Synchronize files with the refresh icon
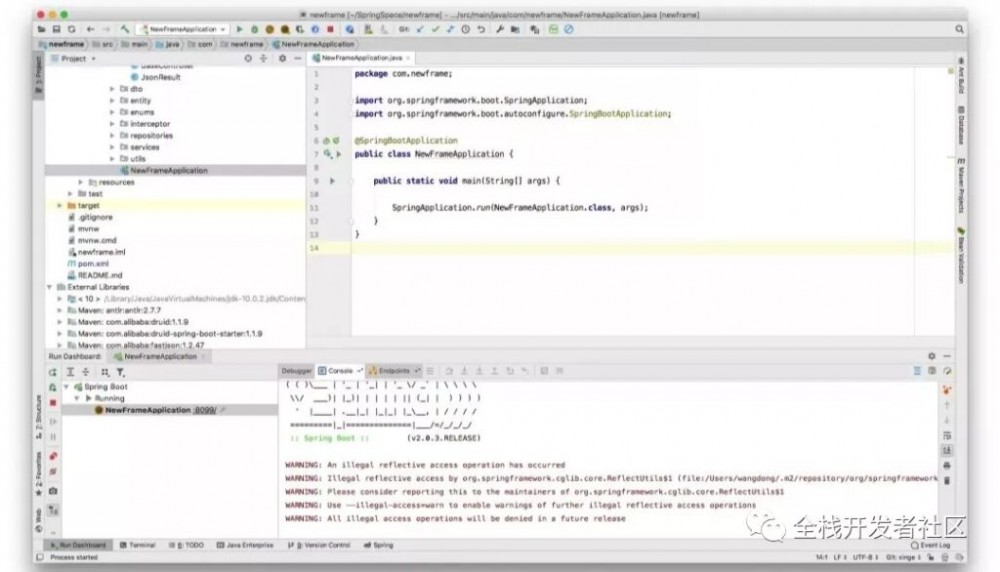Viewport: 1000px width, 572px height. coord(71,29)
